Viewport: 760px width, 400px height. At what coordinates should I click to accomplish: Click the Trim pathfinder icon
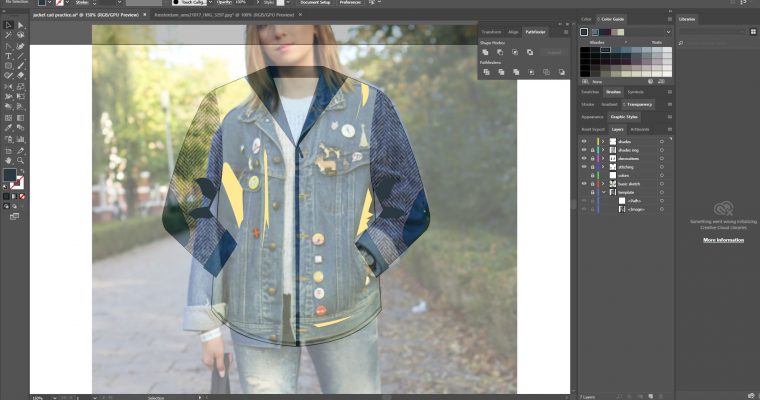pos(501,72)
